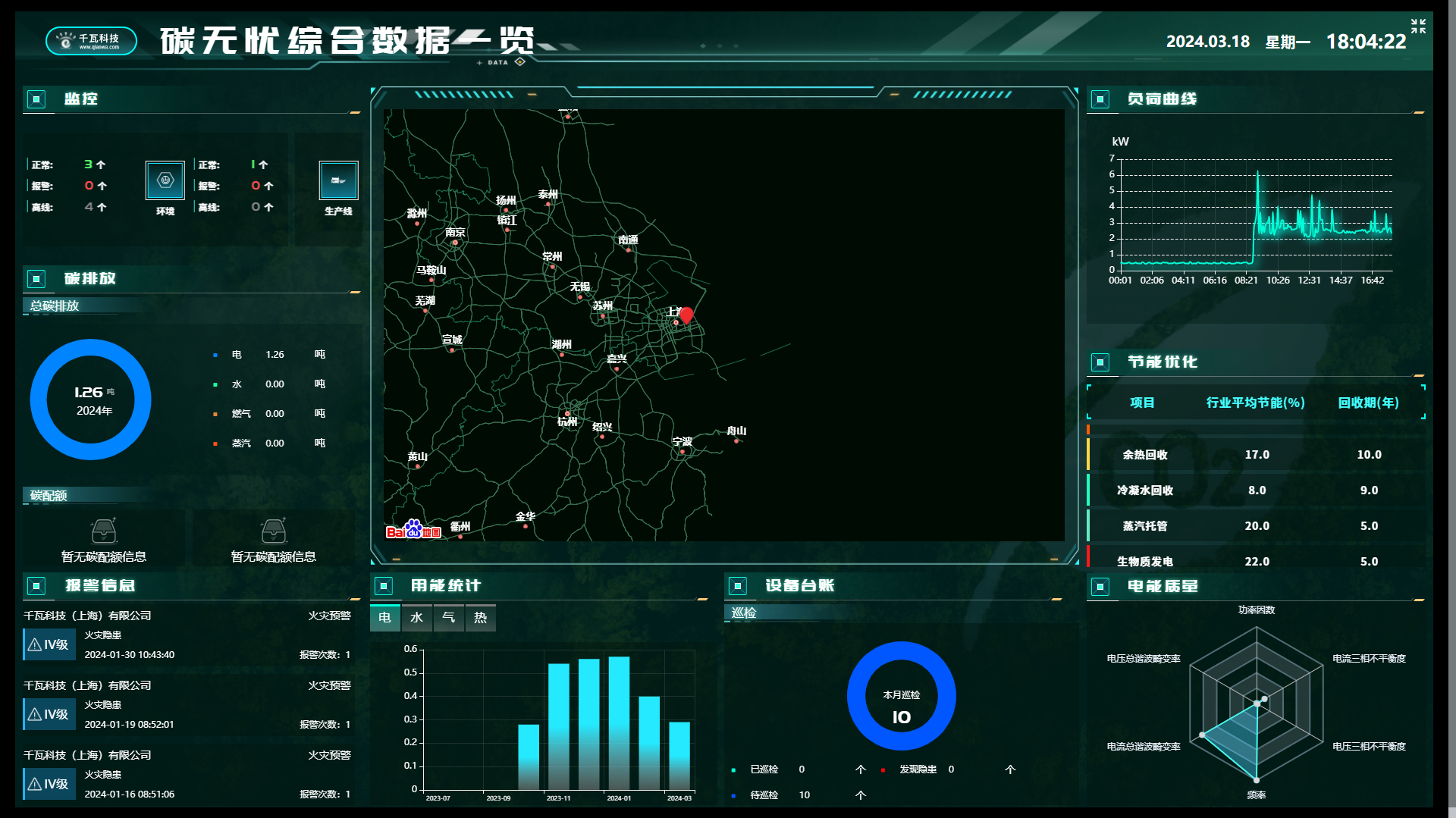Click the 生产线 production line icon
Image resolution: width=1456 pixels, height=818 pixels.
point(338,180)
